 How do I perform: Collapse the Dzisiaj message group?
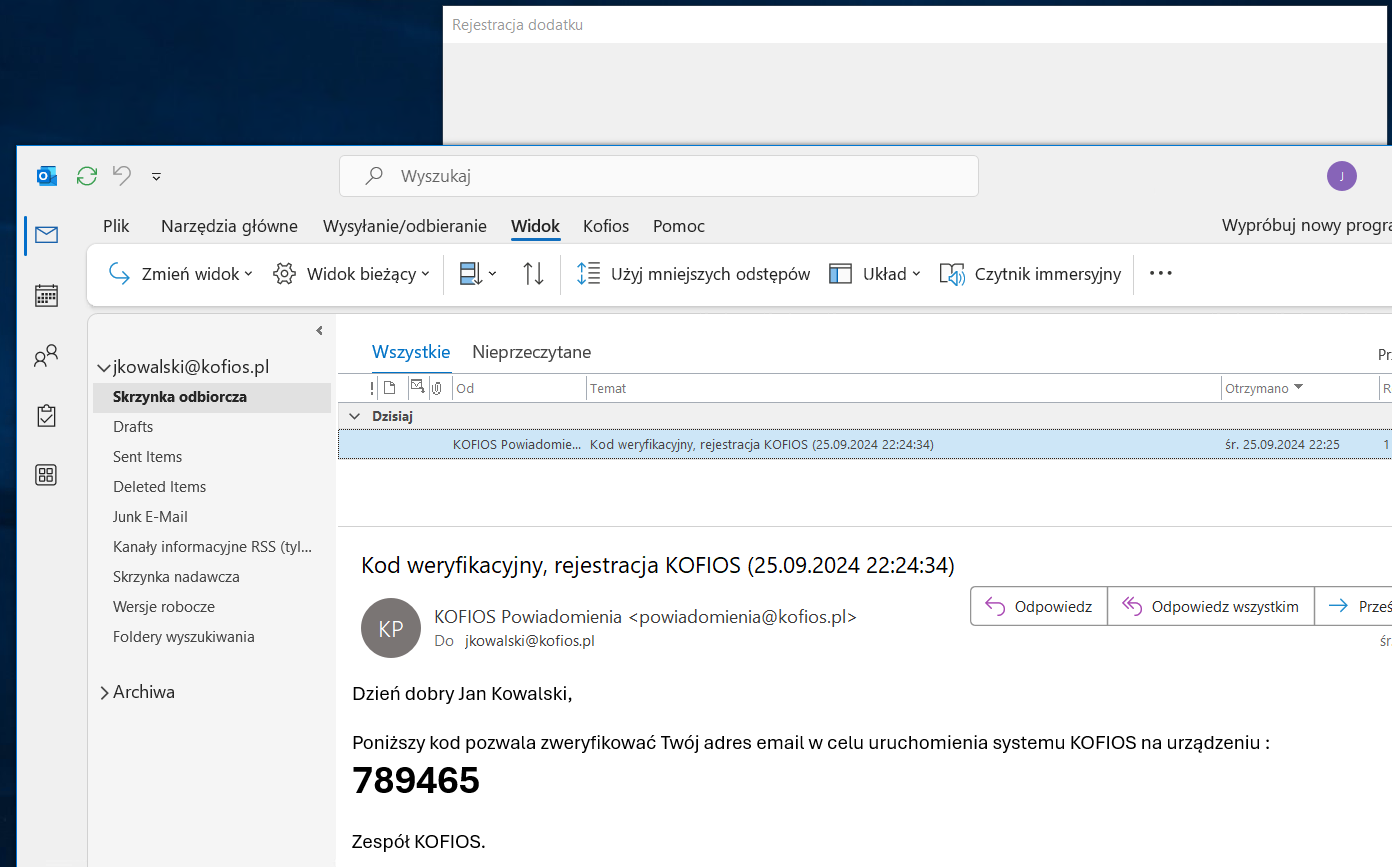[x=353, y=416]
